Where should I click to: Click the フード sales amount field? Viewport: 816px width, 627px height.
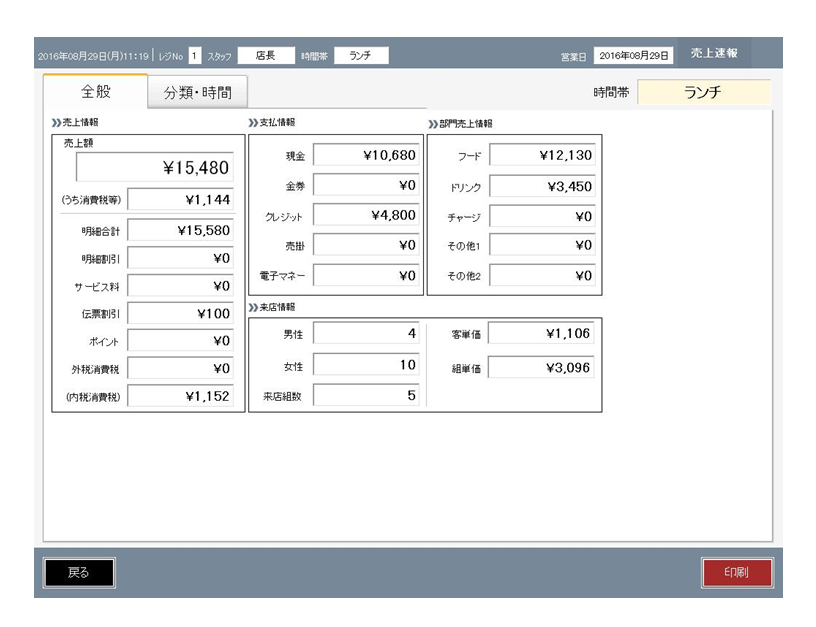pyautogui.click(x=542, y=155)
